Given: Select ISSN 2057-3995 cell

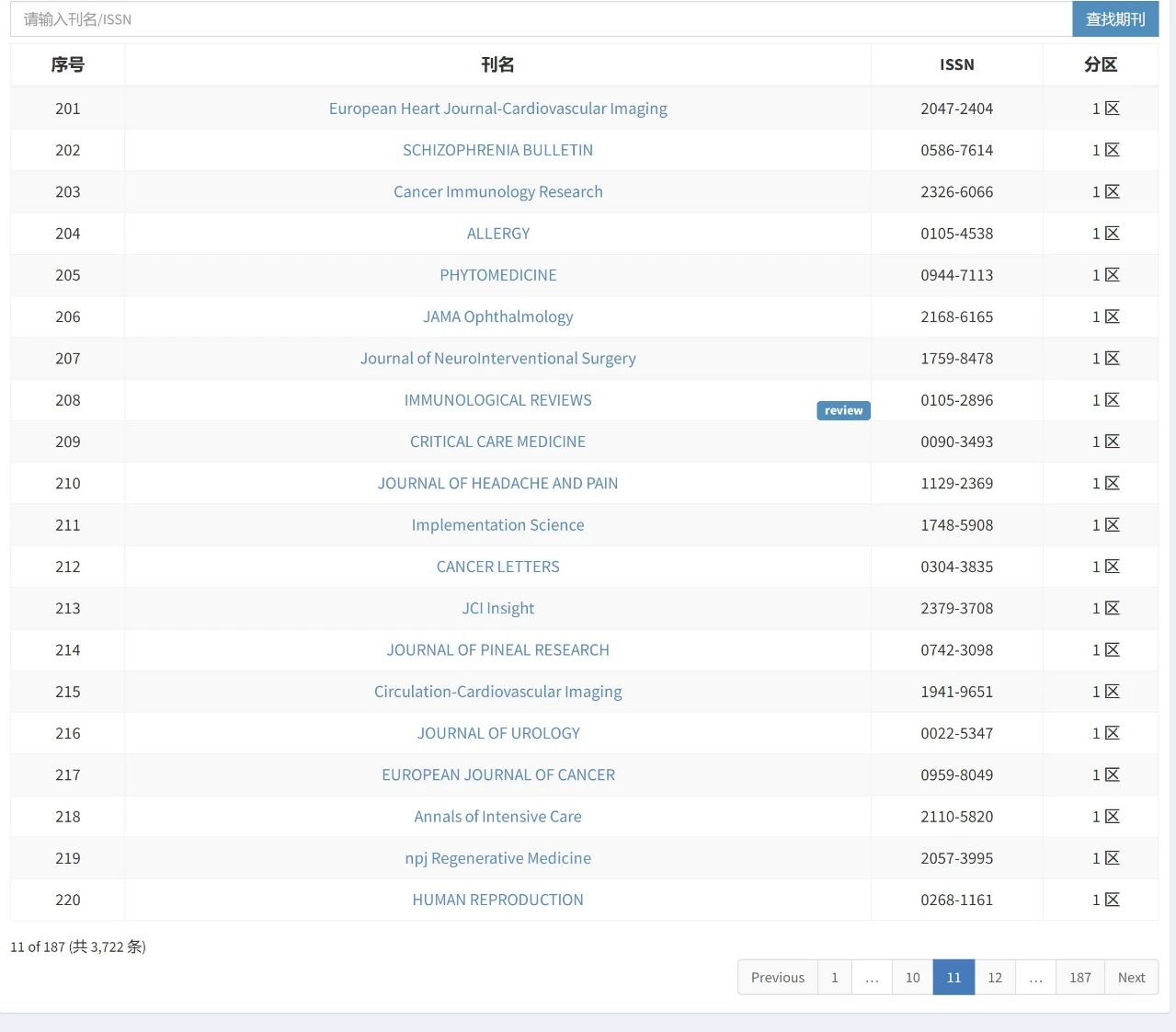Looking at the screenshot, I should [x=957, y=858].
